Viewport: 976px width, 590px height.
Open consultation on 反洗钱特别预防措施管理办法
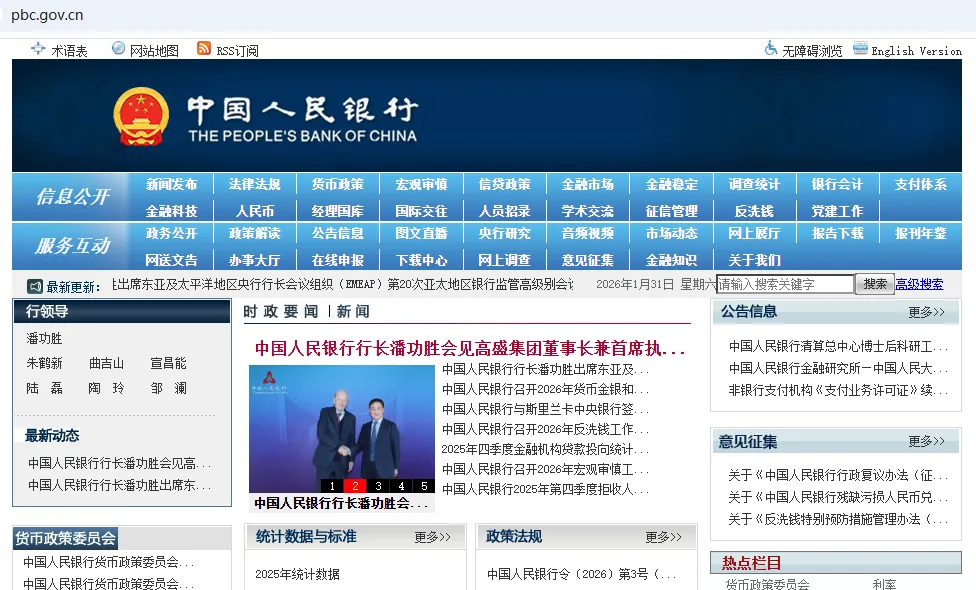838,519
